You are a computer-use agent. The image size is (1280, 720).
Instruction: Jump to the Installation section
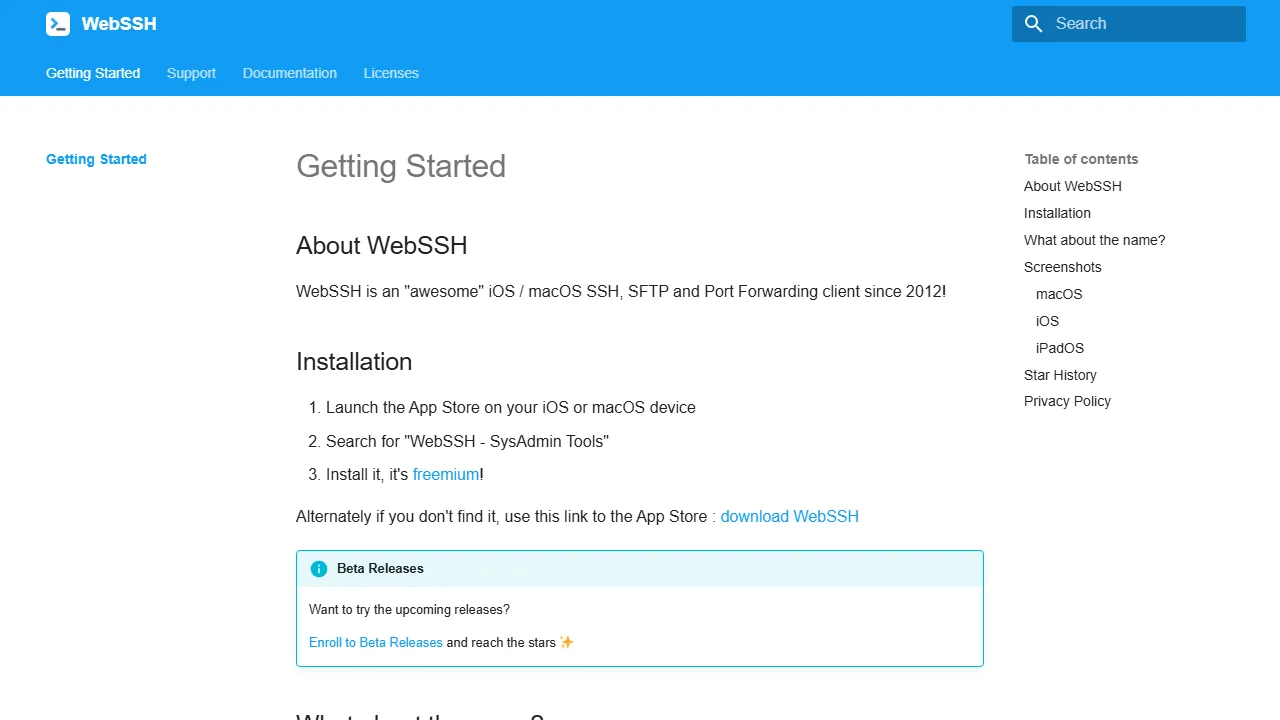[1057, 213]
